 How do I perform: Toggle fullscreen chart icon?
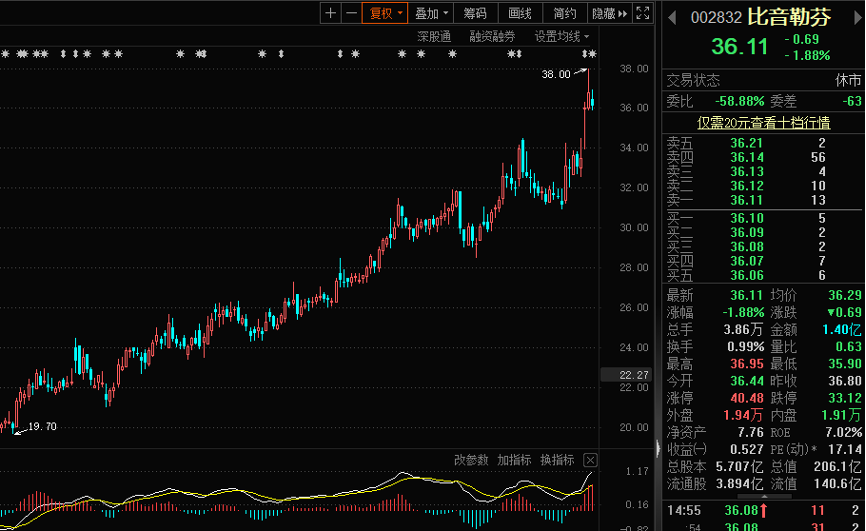click(x=643, y=13)
